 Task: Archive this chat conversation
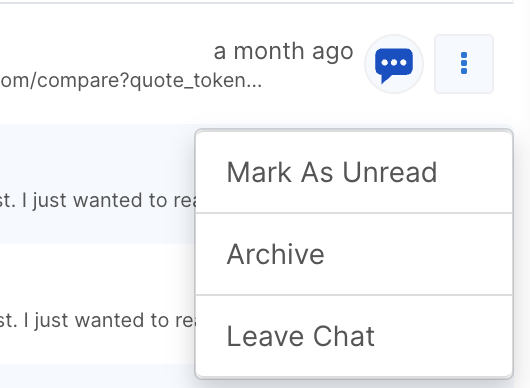354,254
